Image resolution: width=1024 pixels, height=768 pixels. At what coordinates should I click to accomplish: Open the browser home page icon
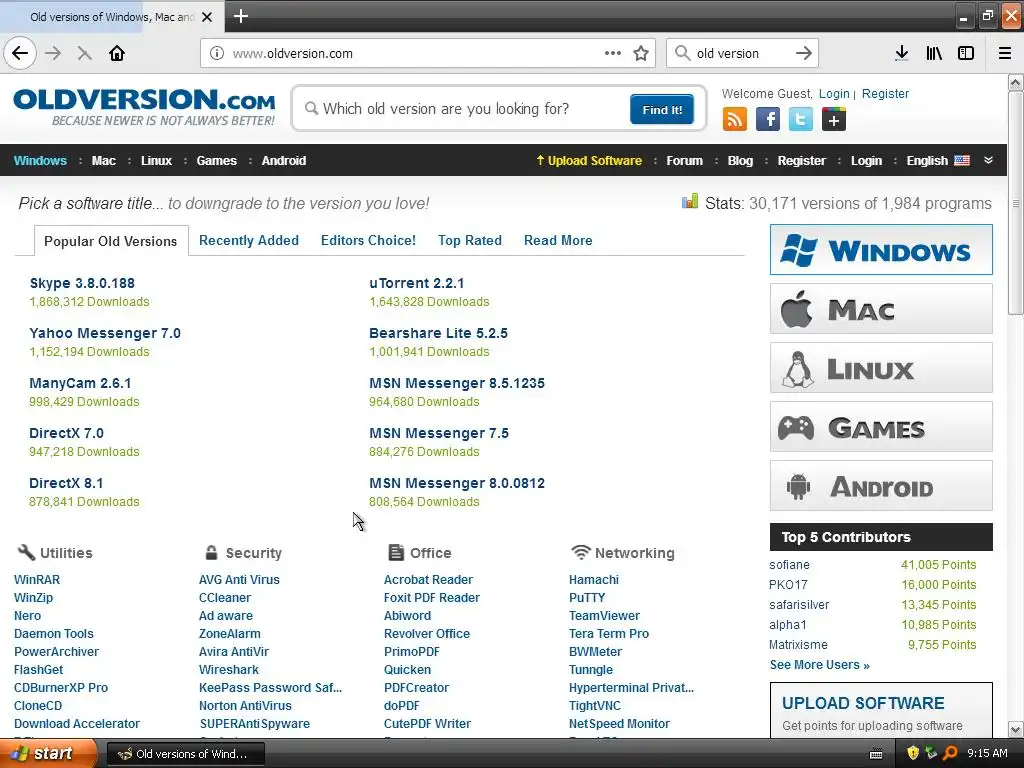[117, 54]
